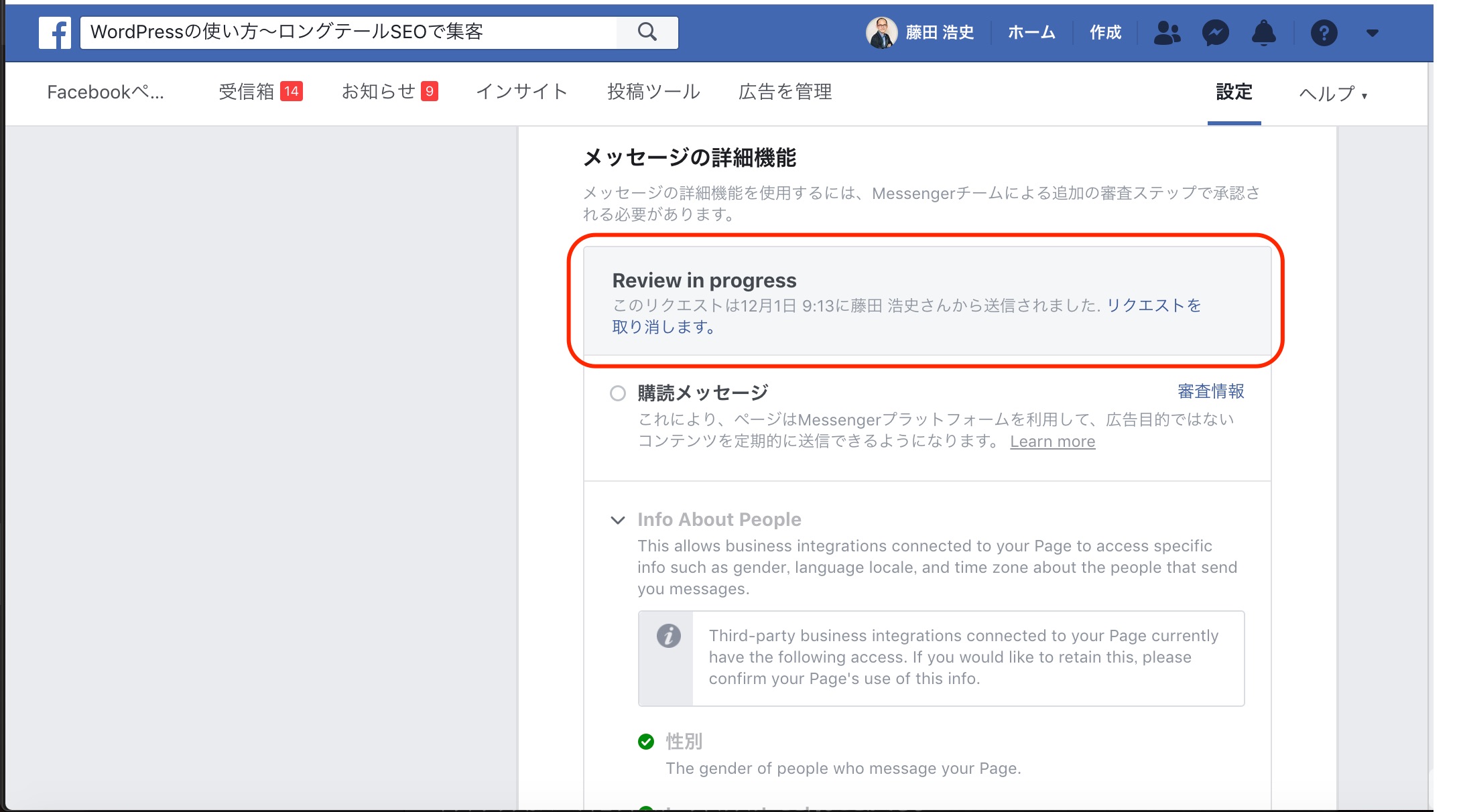
Task: Open the Facebookペ... page tab
Action: [x=105, y=92]
